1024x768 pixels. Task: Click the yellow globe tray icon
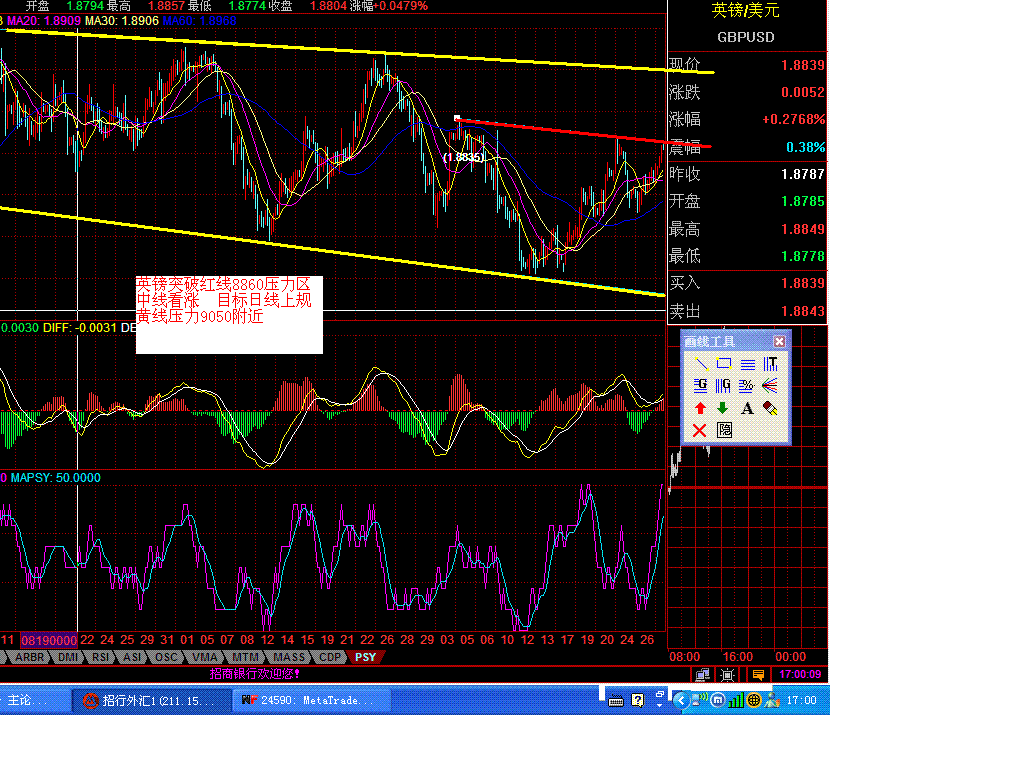pos(754,701)
